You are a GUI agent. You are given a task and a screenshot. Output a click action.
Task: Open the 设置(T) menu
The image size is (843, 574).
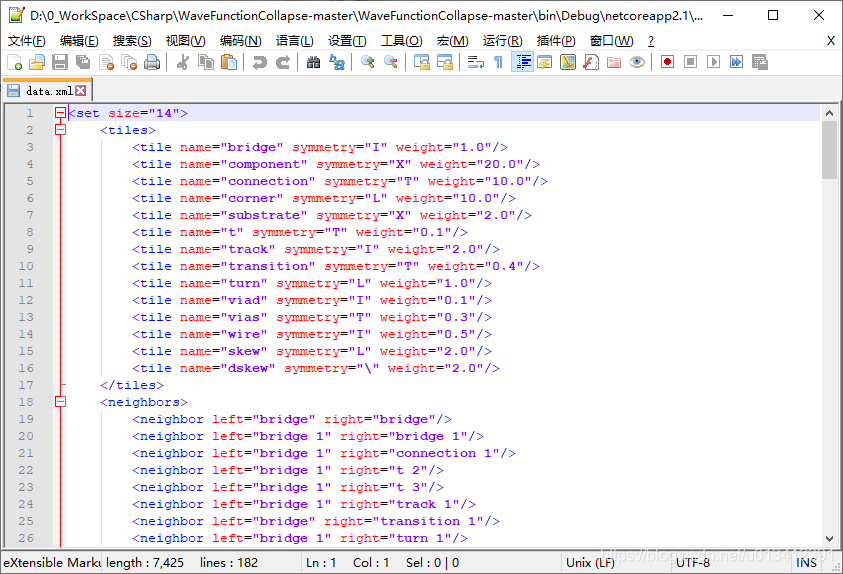click(347, 41)
